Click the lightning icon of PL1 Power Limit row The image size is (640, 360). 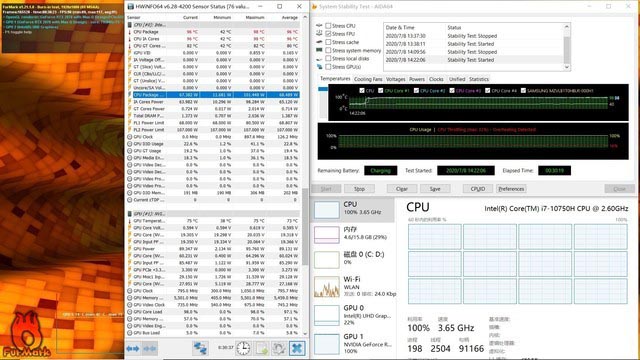pyautogui.click(x=130, y=123)
